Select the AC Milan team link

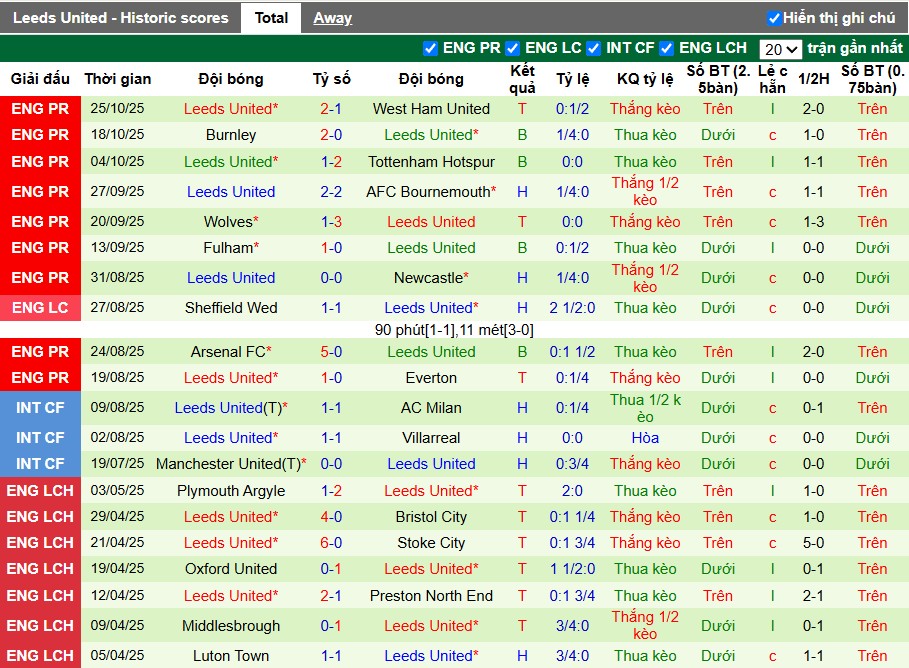(431, 407)
